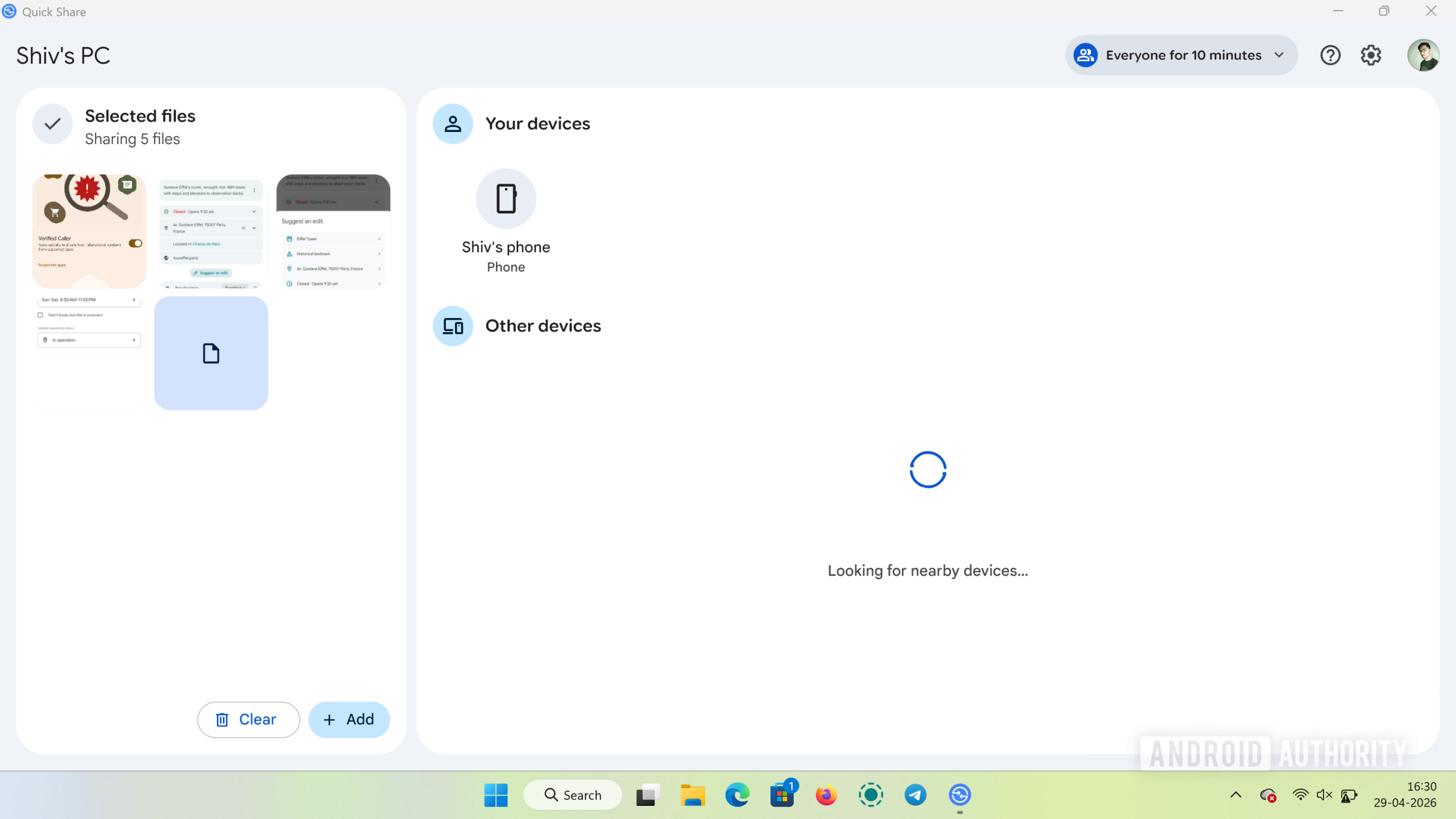The height and width of the screenshot is (819, 1456).
Task: Click the clock and date in system tray
Action: pos(1407,795)
